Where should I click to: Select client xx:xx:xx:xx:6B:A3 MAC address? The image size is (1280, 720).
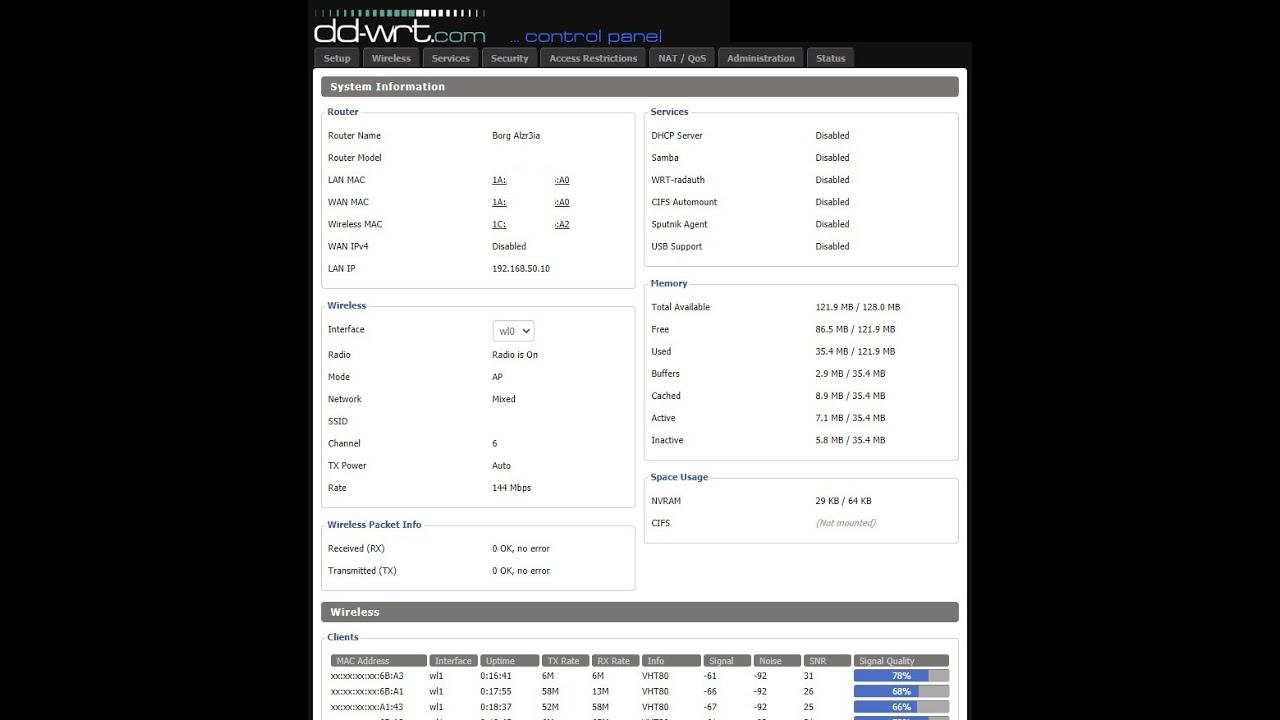pyautogui.click(x=367, y=676)
